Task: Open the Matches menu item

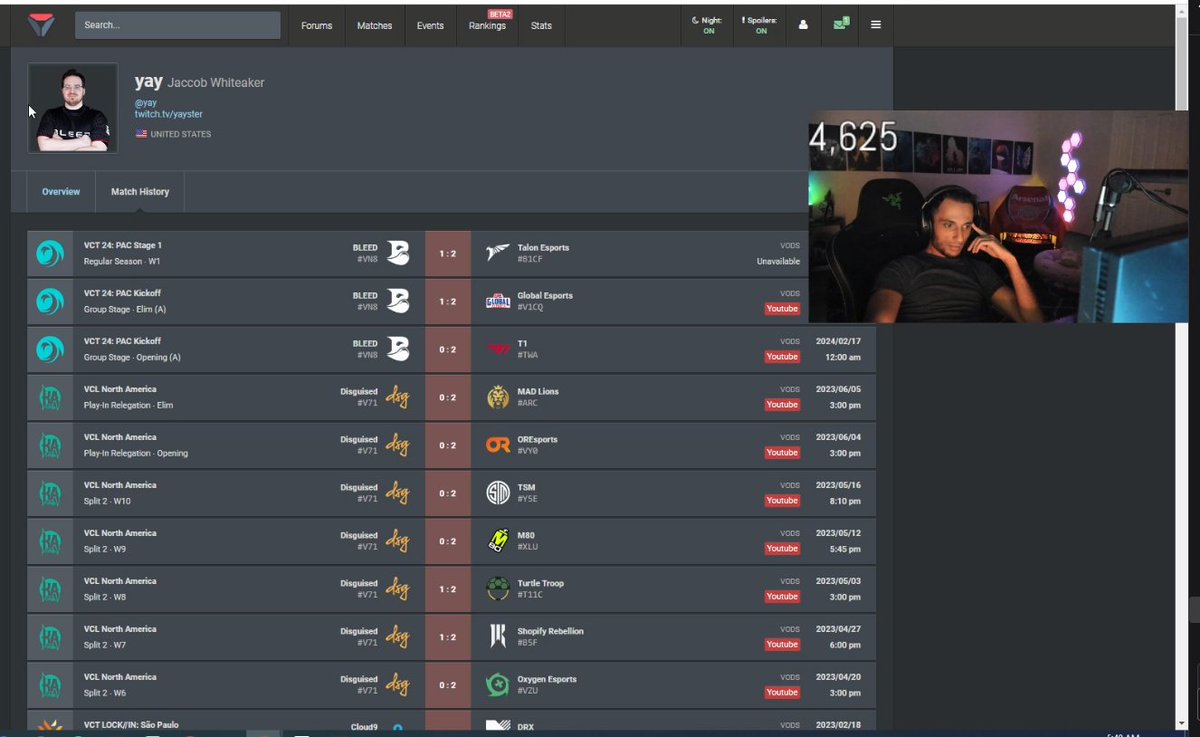Action: (x=375, y=26)
